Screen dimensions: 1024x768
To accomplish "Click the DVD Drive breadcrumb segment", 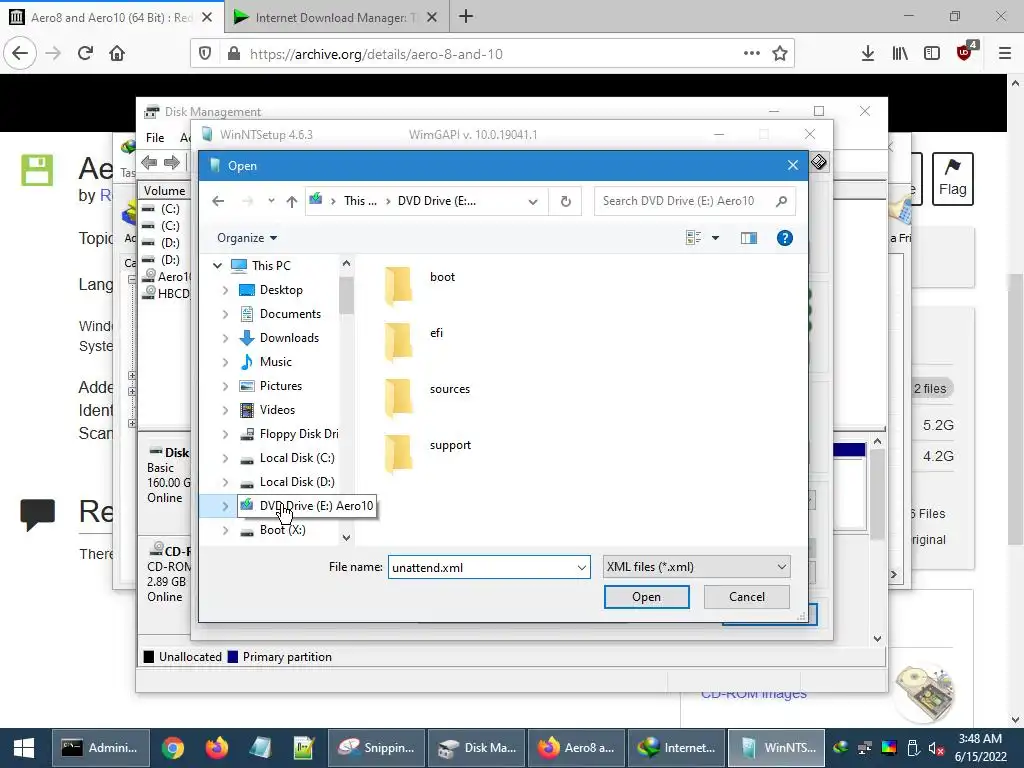I will [437, 201].
